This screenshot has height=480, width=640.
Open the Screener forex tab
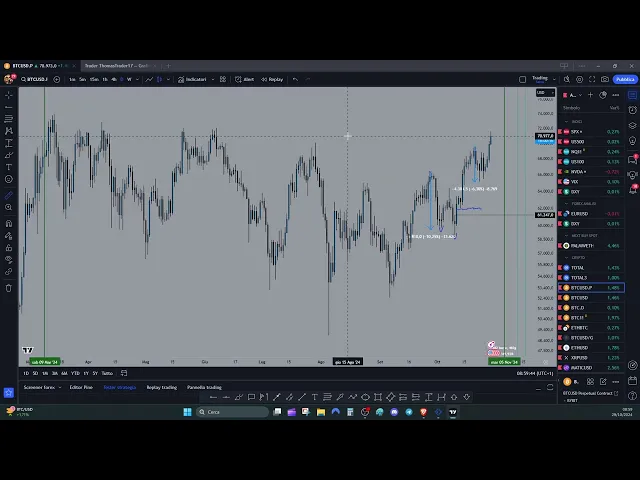(x=39, y=387)
